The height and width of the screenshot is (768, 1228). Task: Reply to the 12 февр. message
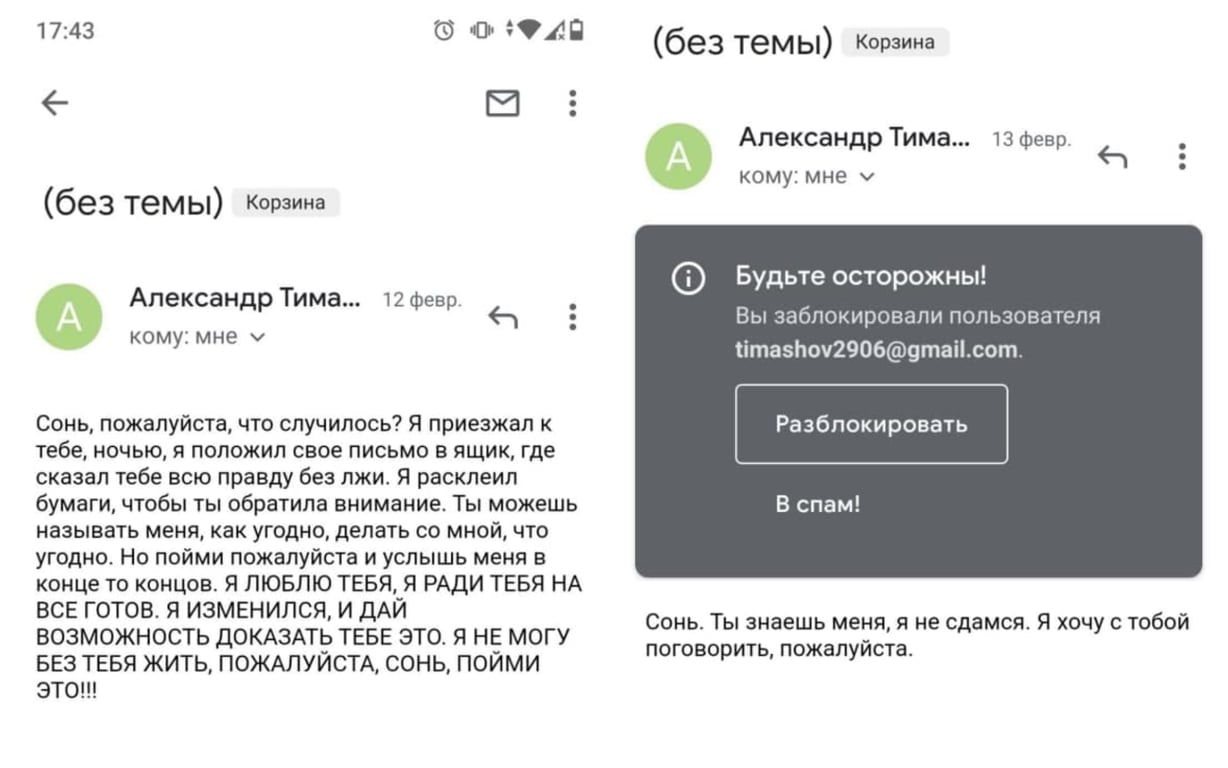pos(503,317)
